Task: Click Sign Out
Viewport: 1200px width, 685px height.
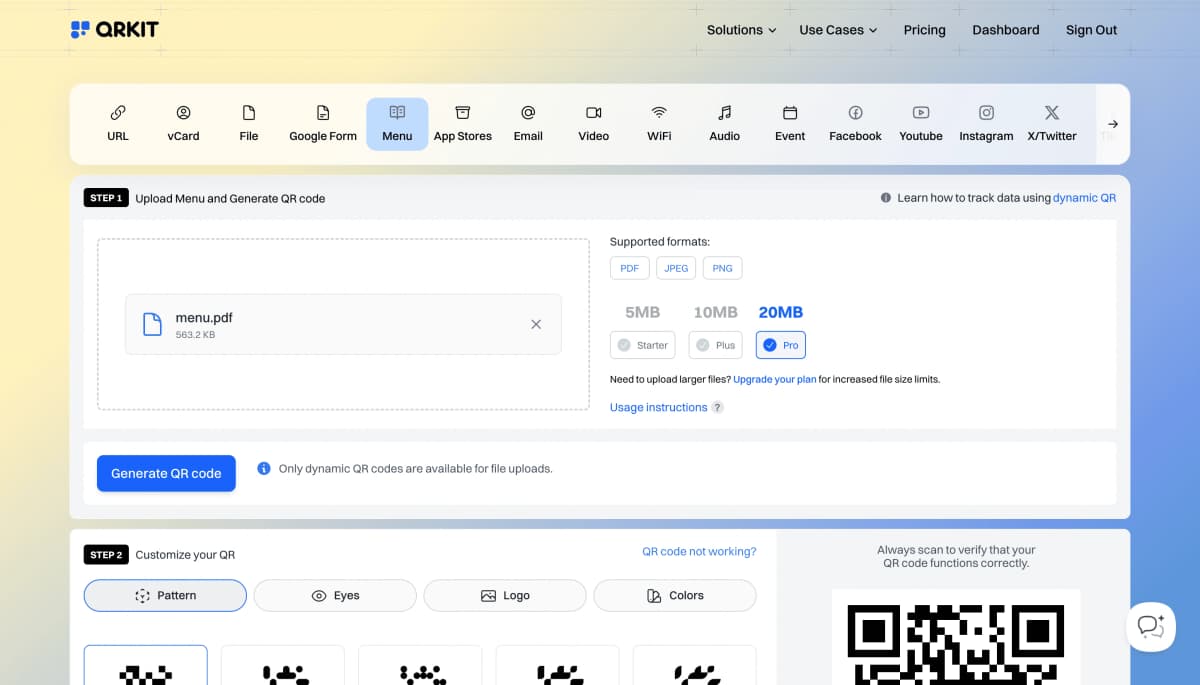Action: coord(1092,30)
